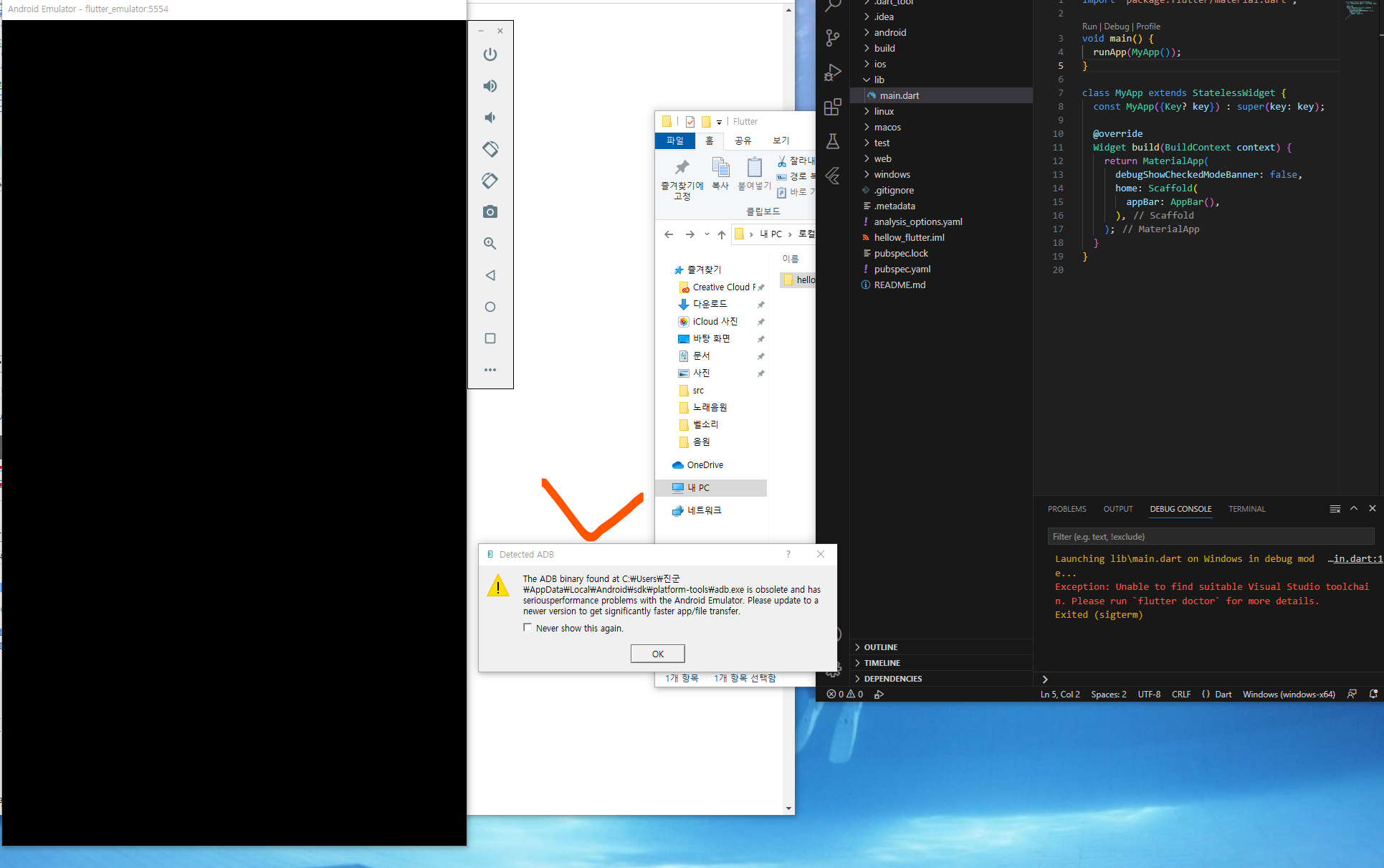
Task: Tap the emulator Back triangle button
Action: click(490, 275)
